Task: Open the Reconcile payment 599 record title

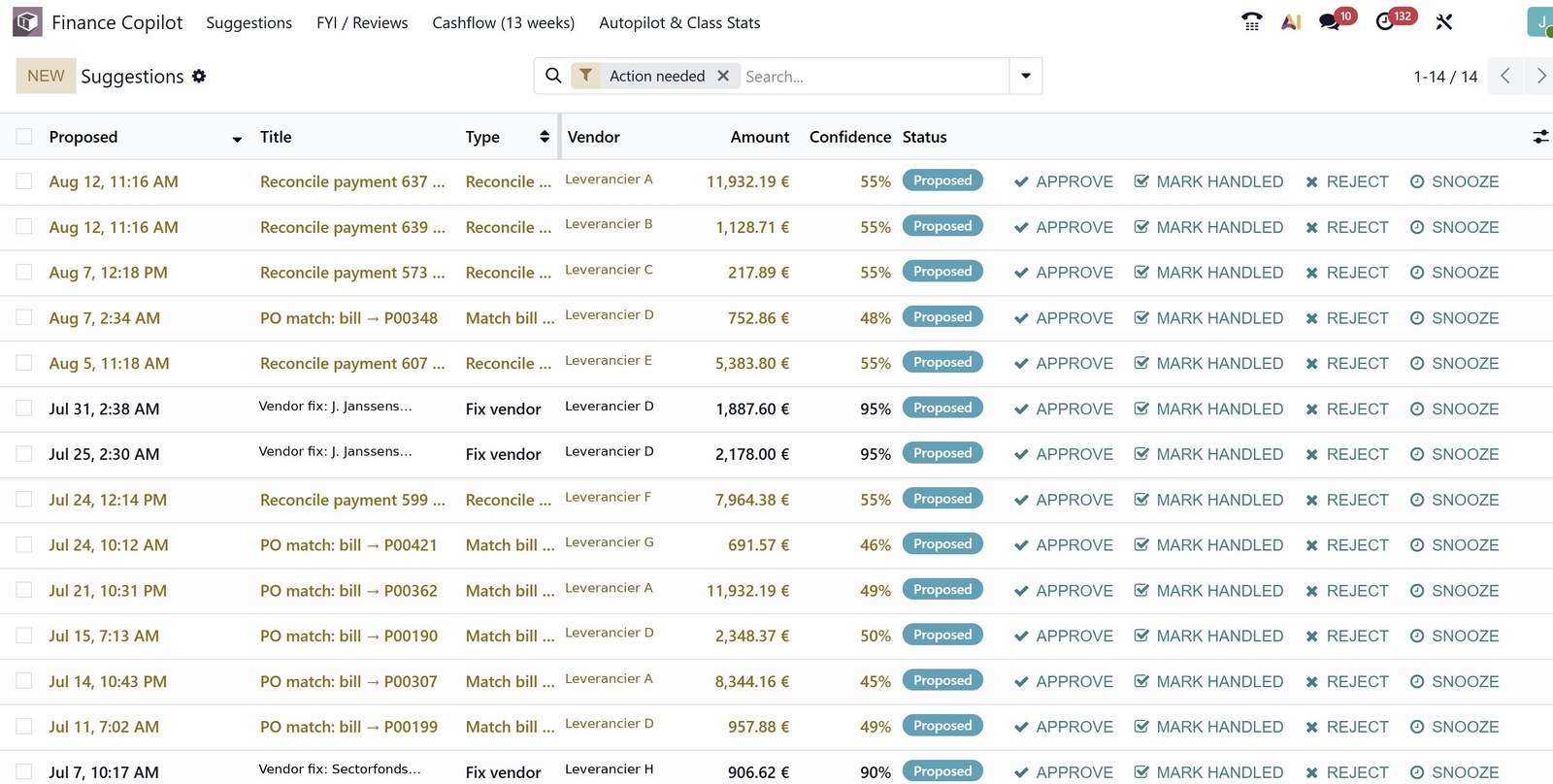Action: point(352,500)
